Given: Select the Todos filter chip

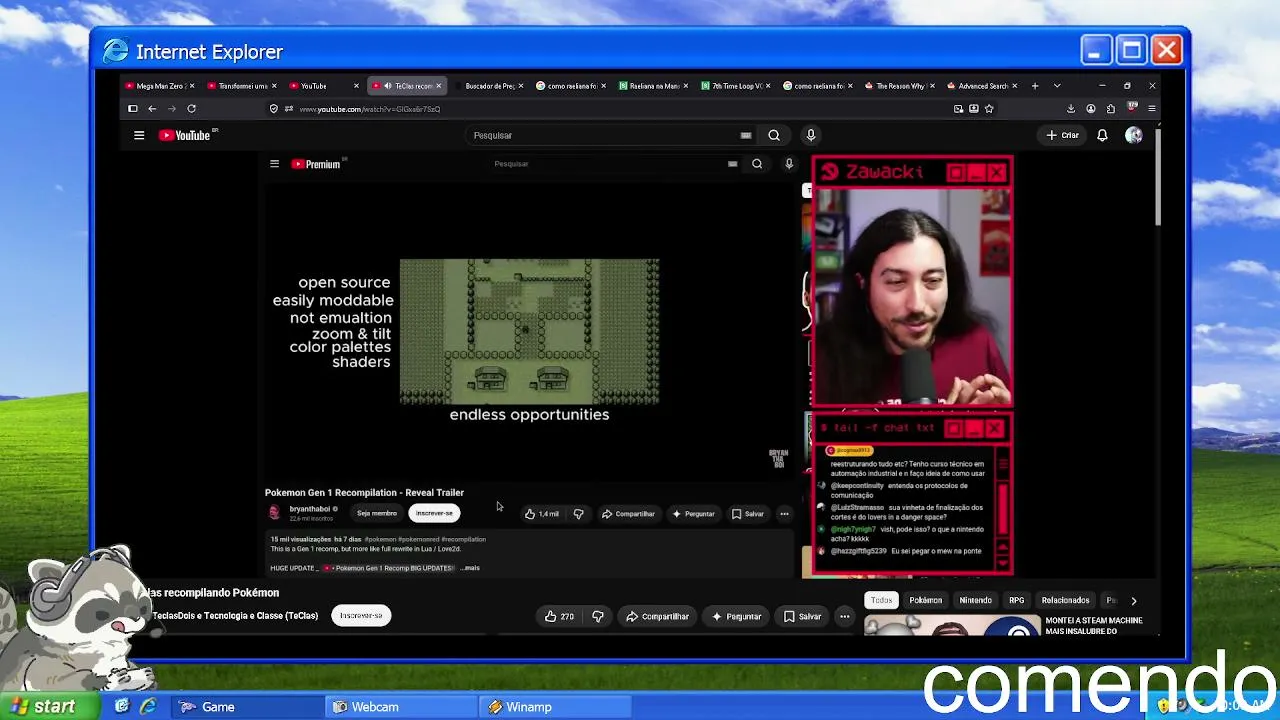Looking at the screenshot, I should point(881,600).
